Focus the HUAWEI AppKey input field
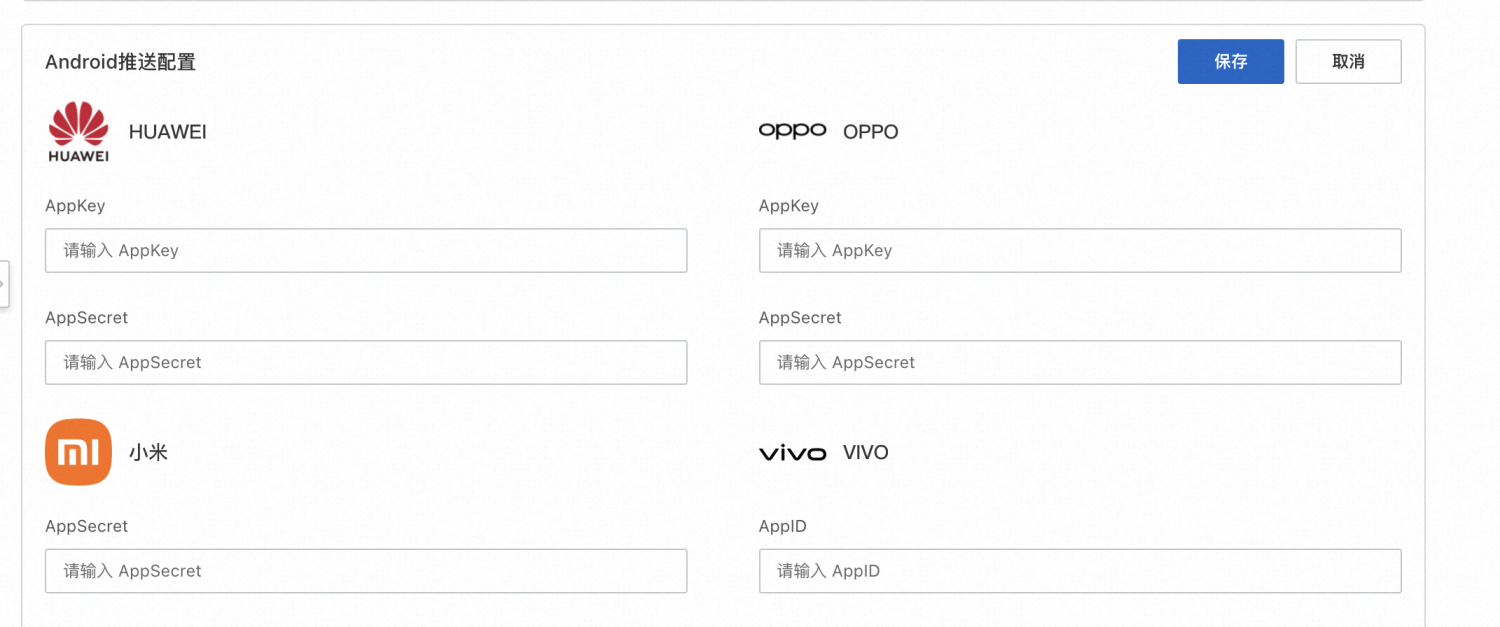The image size is (1500, 627). (x=366, y=250)
